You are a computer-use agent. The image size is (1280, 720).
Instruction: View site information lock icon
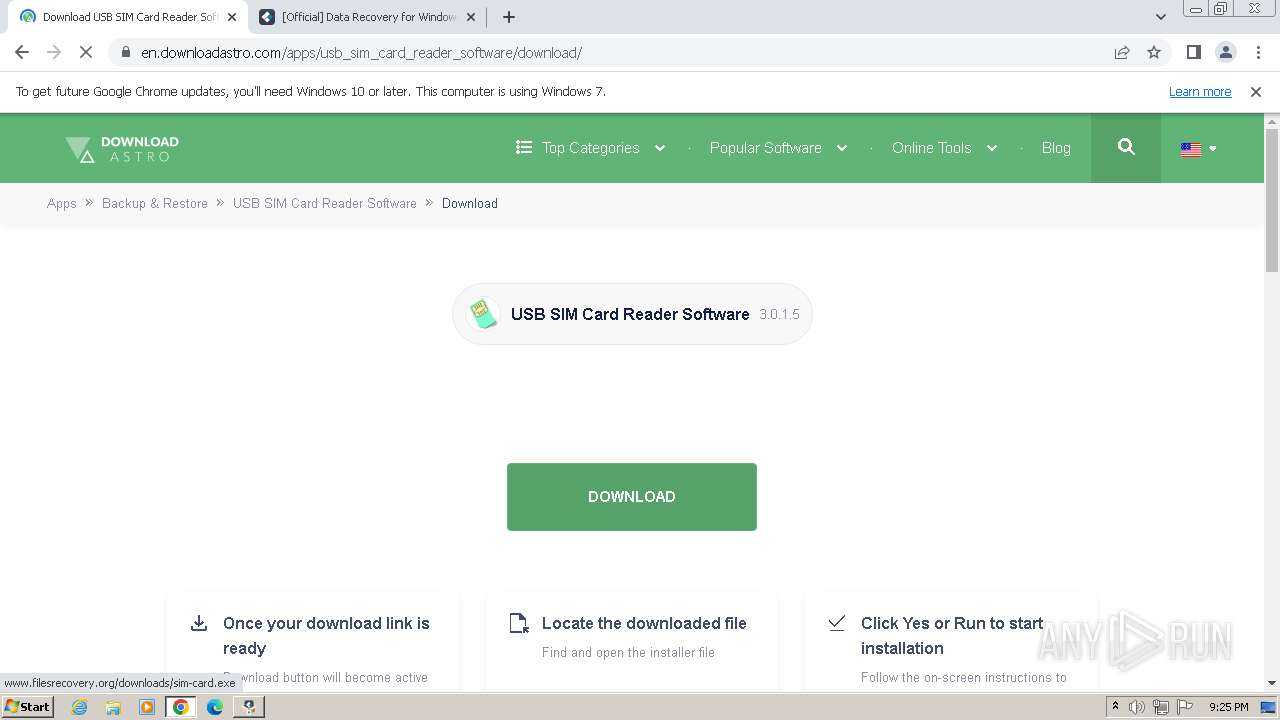pos(125,53)
